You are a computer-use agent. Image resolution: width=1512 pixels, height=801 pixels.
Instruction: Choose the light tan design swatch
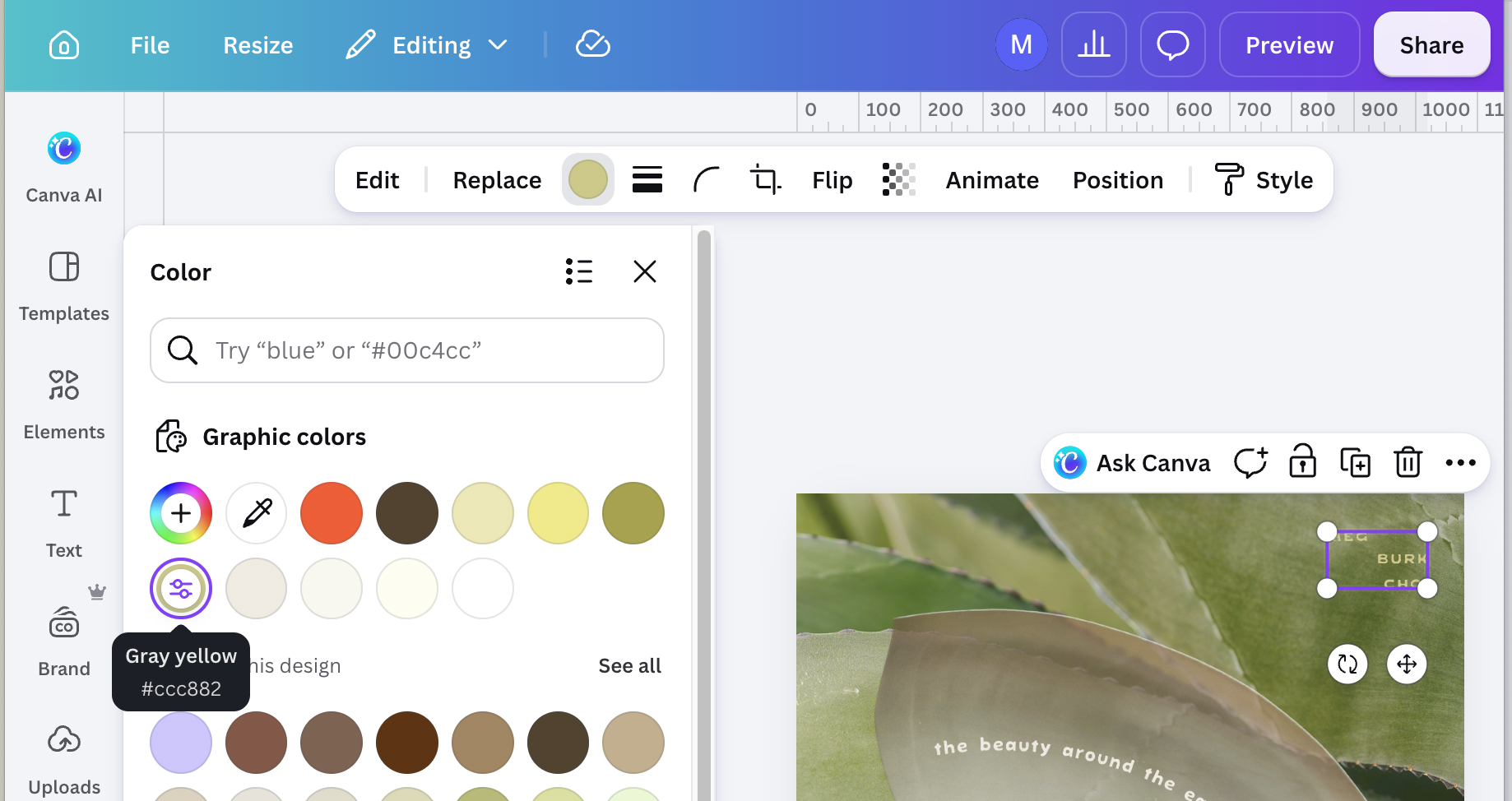point(633,743)
